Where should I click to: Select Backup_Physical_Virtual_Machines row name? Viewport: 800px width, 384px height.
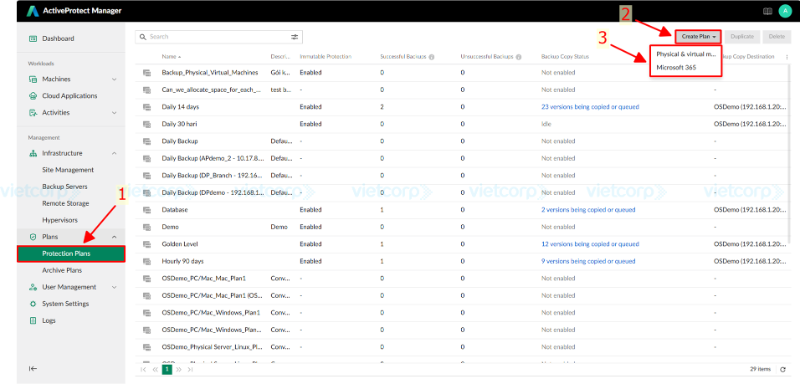[x=210, y=73]
